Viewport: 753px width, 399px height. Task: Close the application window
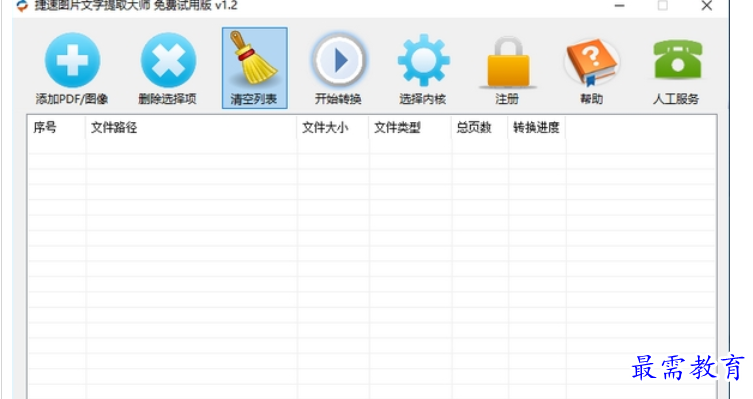[x=706, y=6]
